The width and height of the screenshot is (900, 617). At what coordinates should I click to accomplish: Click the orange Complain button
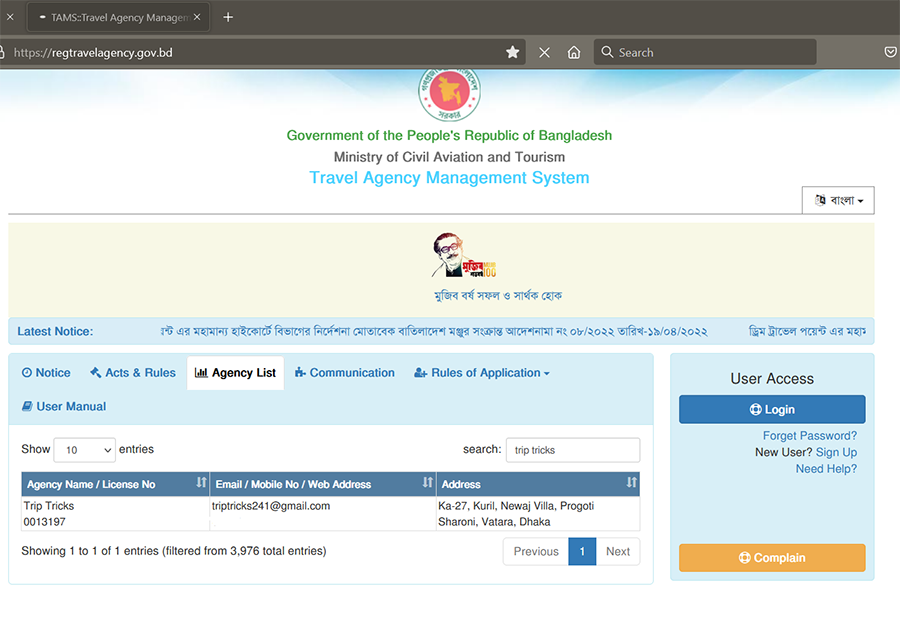click(772, 558)
